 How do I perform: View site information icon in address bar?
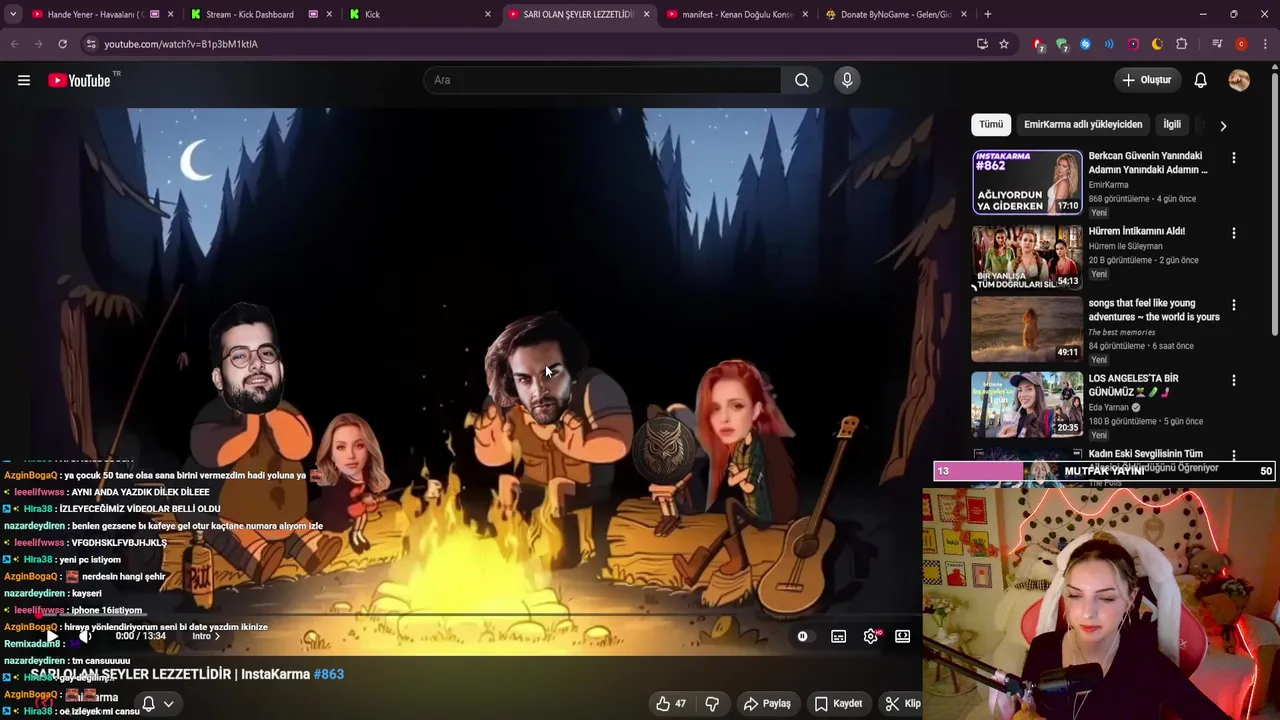[x=91, y=44]
